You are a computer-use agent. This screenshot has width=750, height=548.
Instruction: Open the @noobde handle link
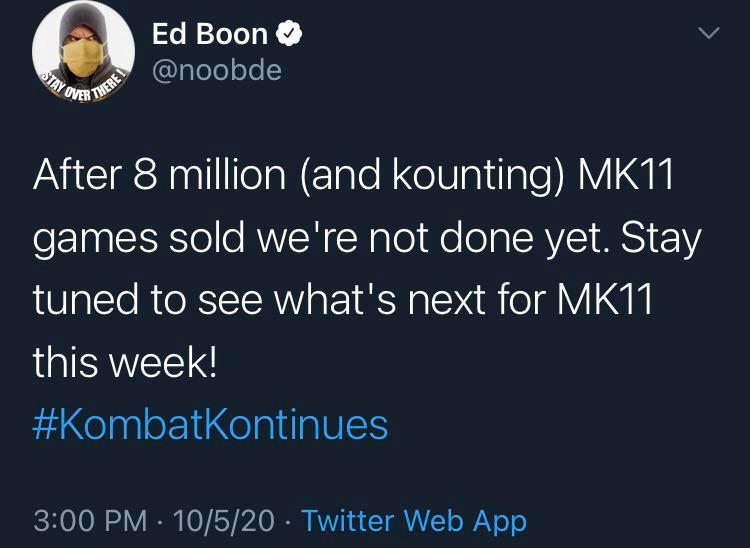(x=217, y=70)
